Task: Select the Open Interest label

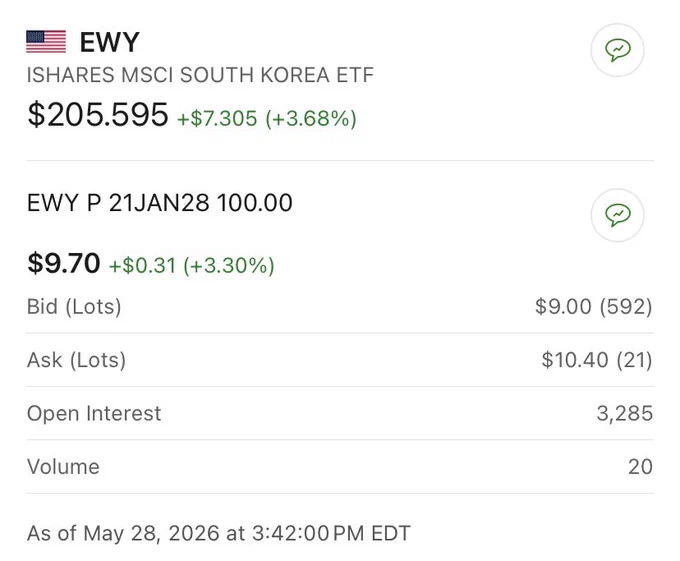Action: [94, 413]
